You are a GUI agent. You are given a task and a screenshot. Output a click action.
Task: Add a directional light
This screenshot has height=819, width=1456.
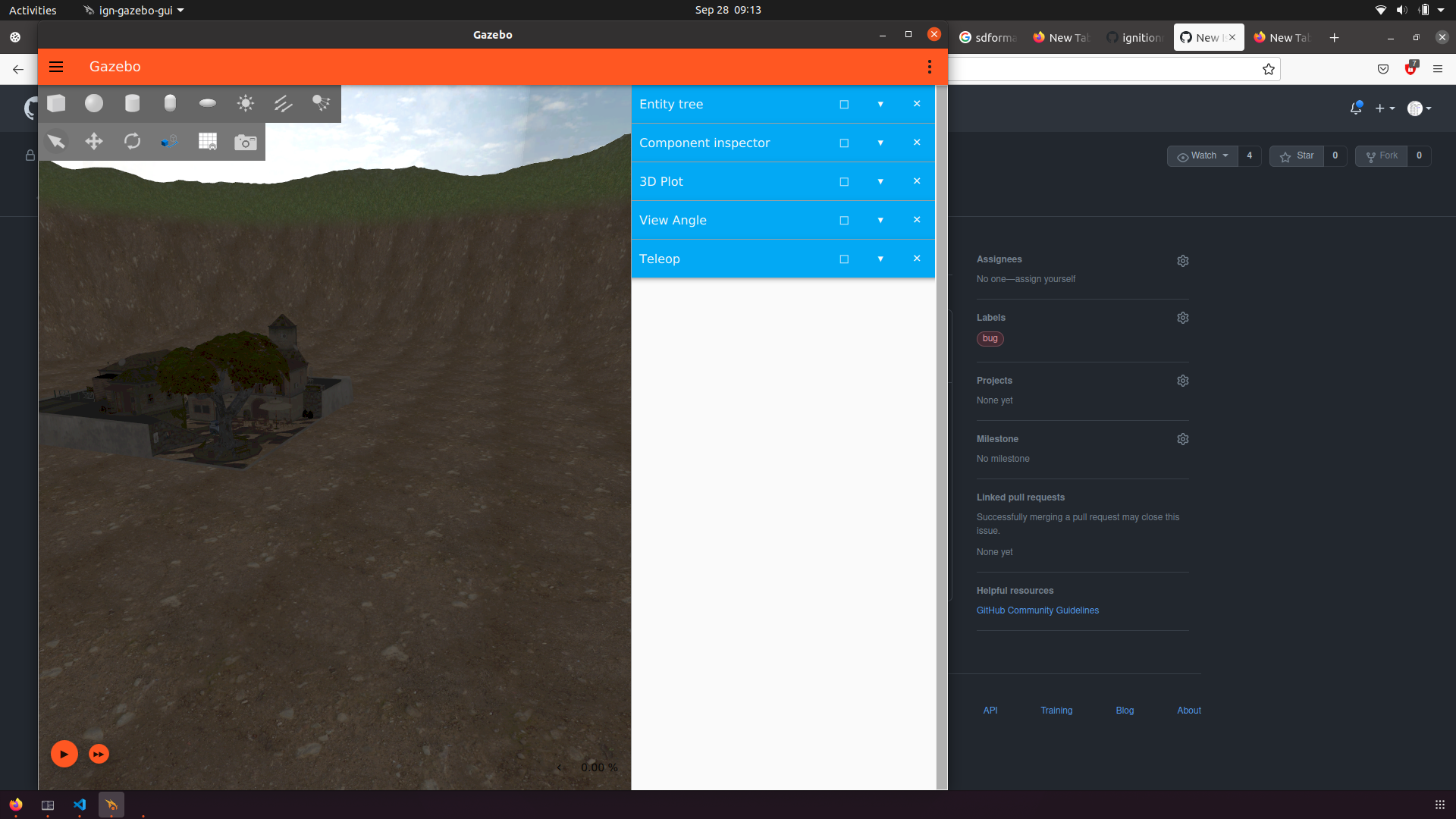point(283,103)
